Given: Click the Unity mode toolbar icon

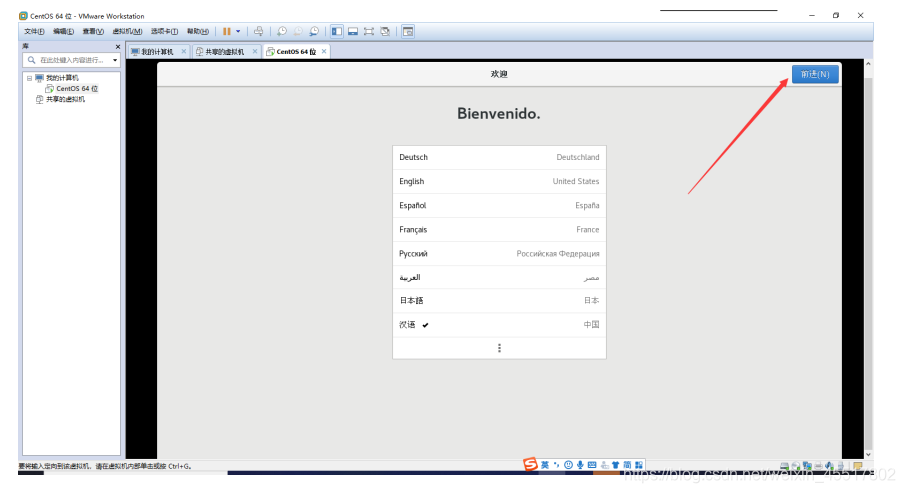Looking at the screenshot, I should pyautogui.click(x=385, y=32).
